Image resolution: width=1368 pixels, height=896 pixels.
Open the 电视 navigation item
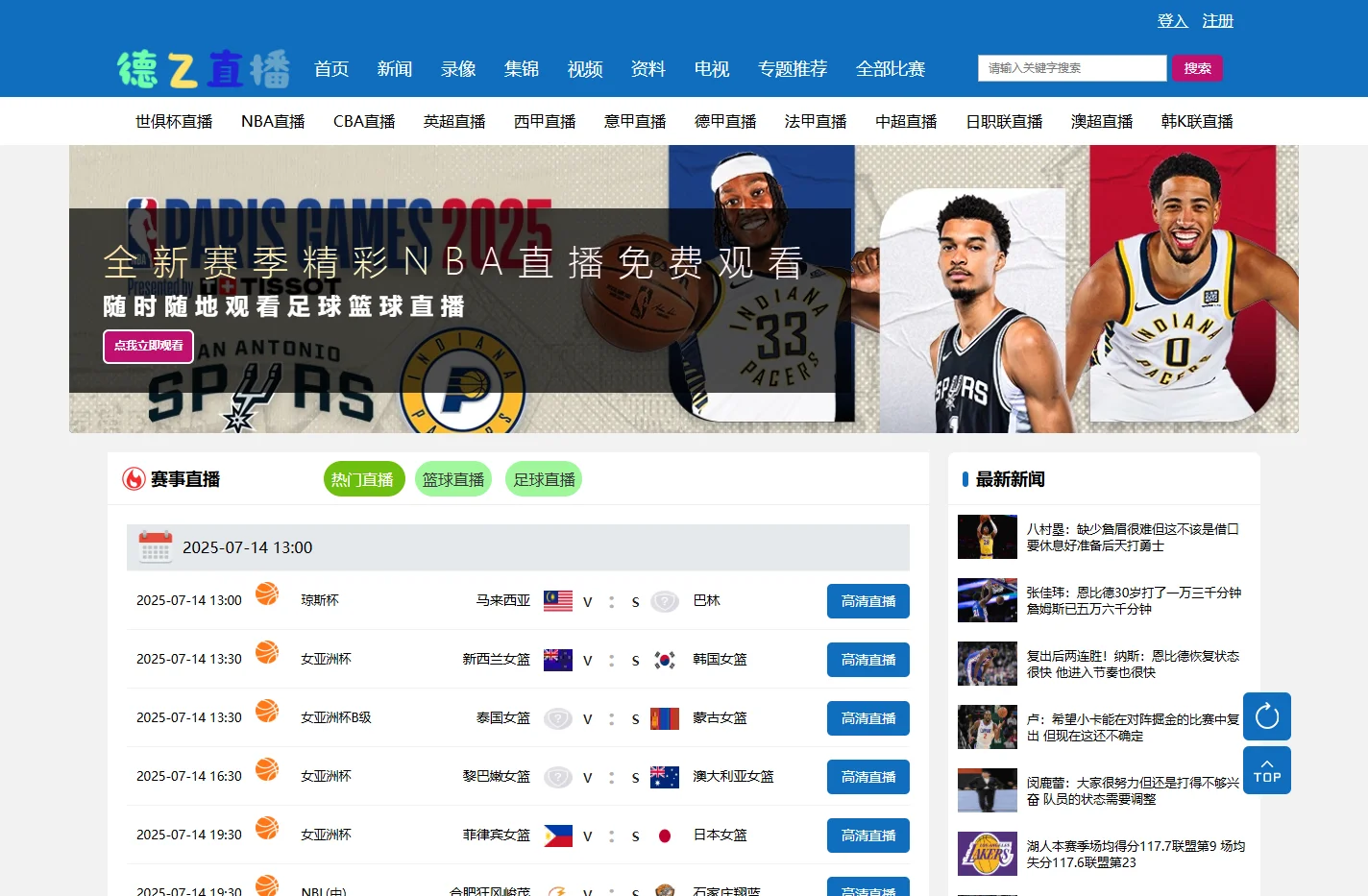click(x=712, y=69)
